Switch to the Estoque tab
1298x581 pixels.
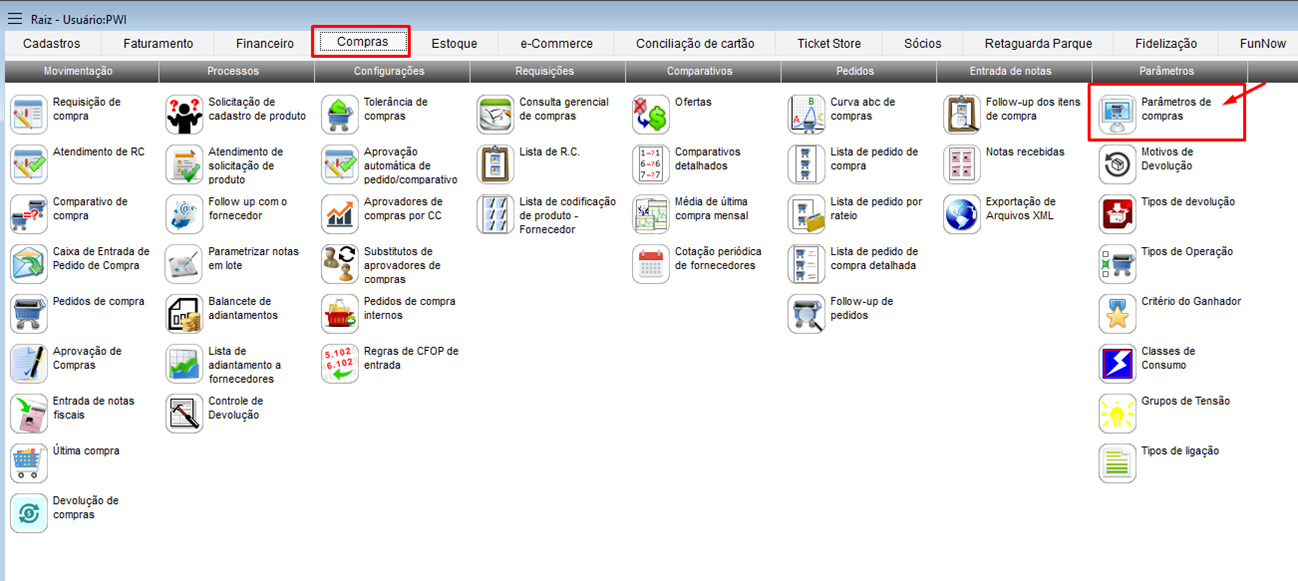click(x=454, y=43)
